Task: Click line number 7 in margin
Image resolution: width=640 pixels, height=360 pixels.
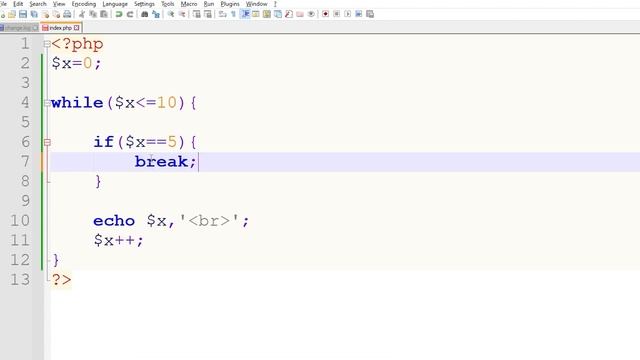Action: point(25,162)
